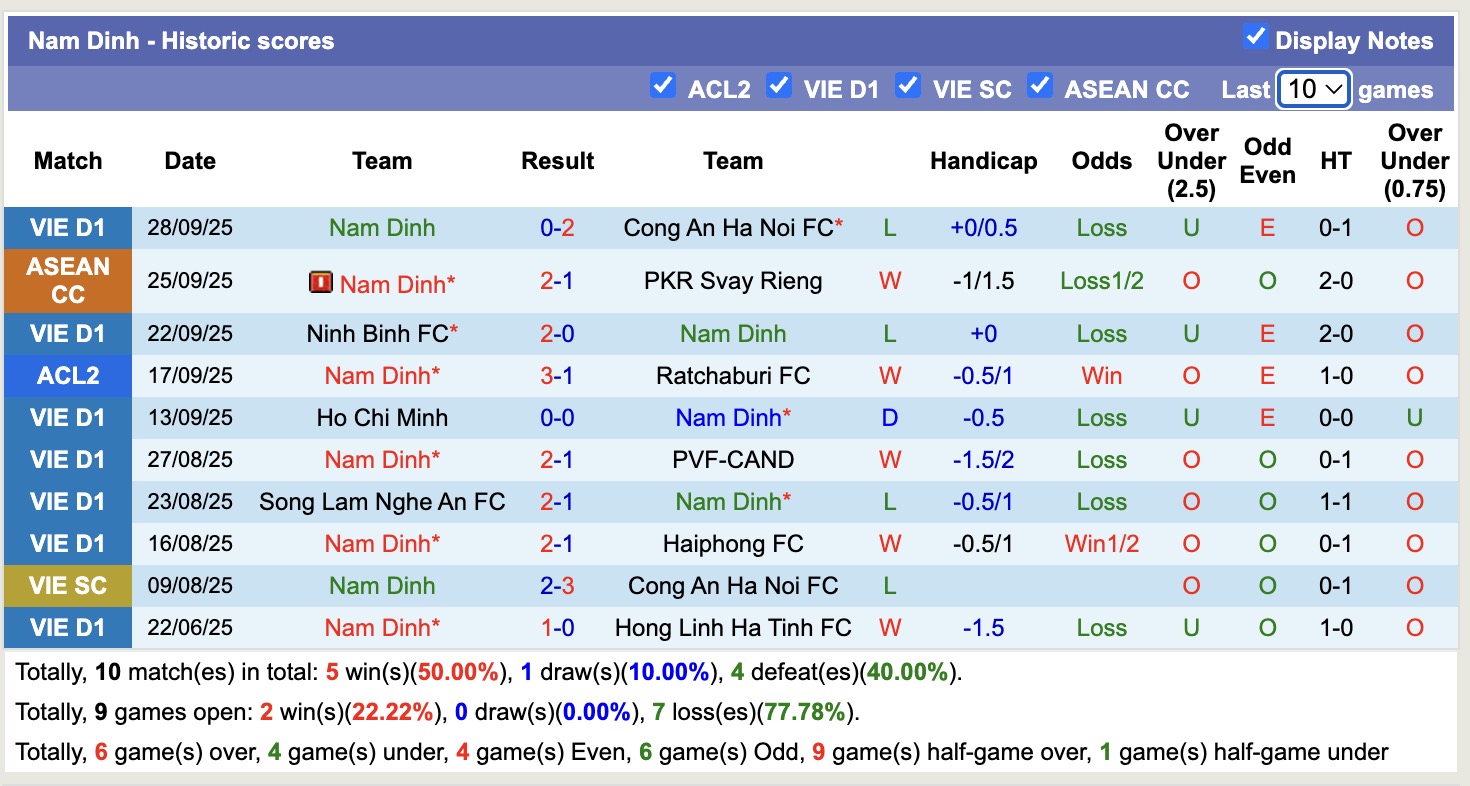1470x786 pixels.
Task: Click the Hong Linh Ha Tinh FC link
Action: pos(731,628)
